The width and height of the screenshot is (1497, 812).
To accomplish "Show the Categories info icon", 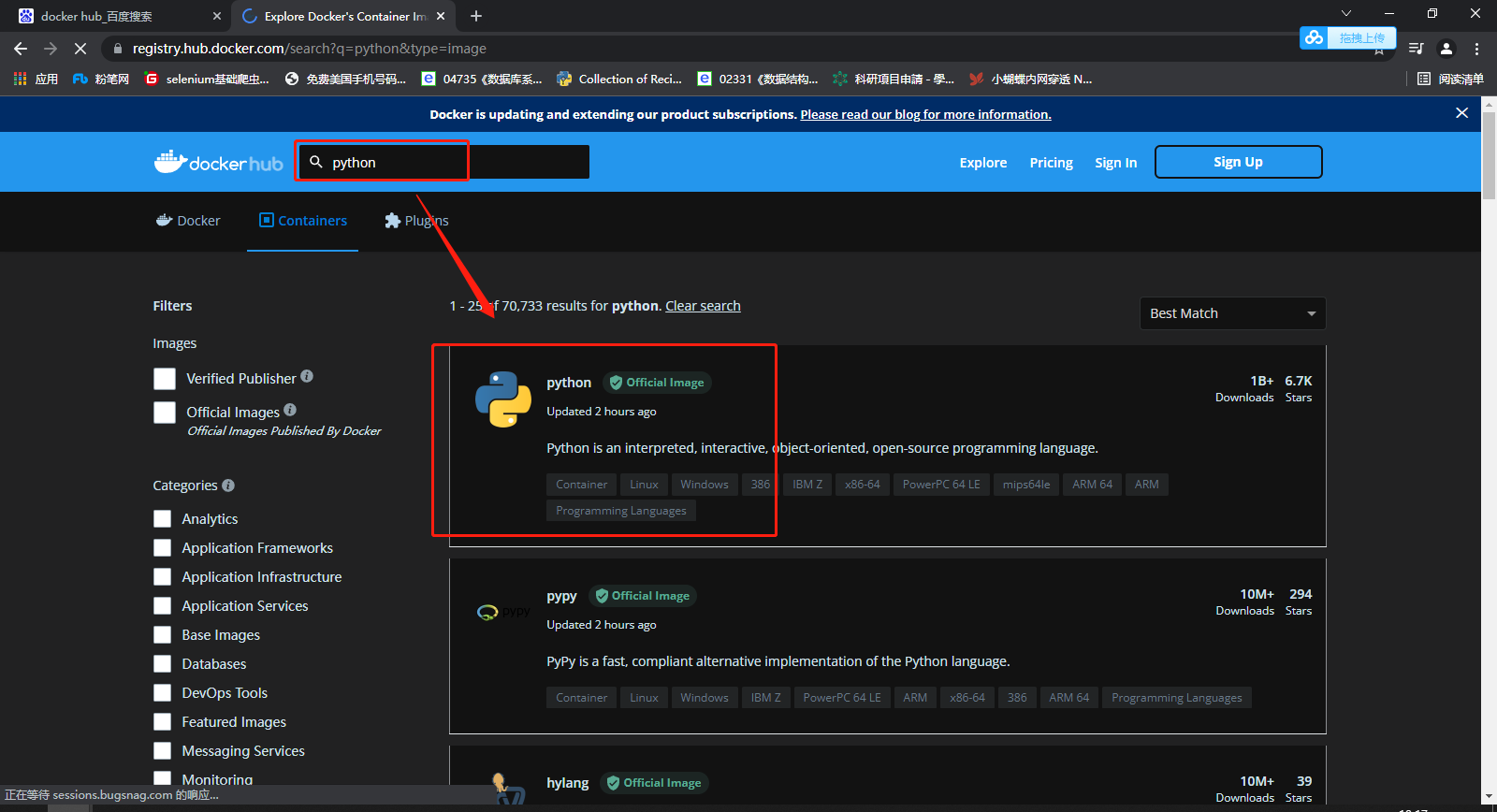I will (228, 486).
